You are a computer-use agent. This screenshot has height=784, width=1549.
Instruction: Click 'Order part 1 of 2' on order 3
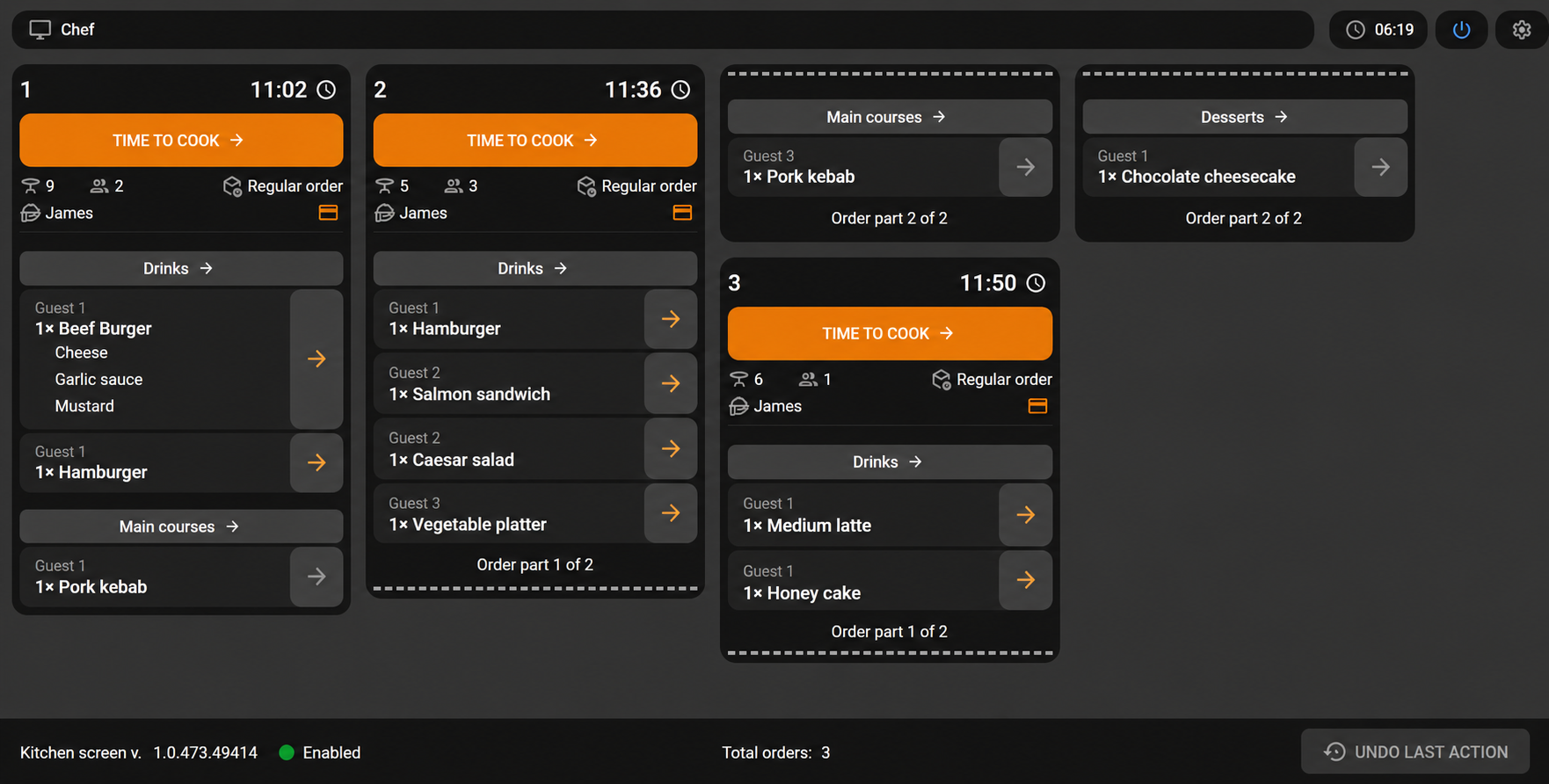(x=890, y=631)
